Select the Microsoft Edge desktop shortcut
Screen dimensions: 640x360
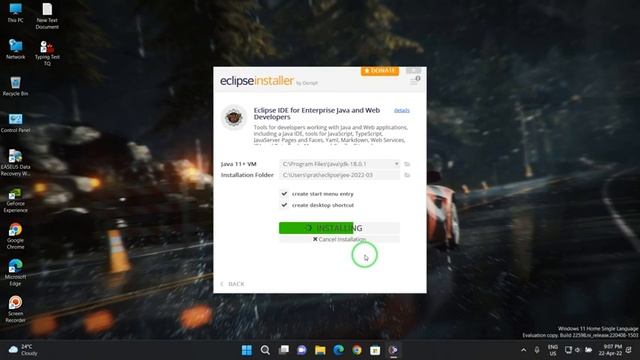pyautogui.click(x=16, y=273)
